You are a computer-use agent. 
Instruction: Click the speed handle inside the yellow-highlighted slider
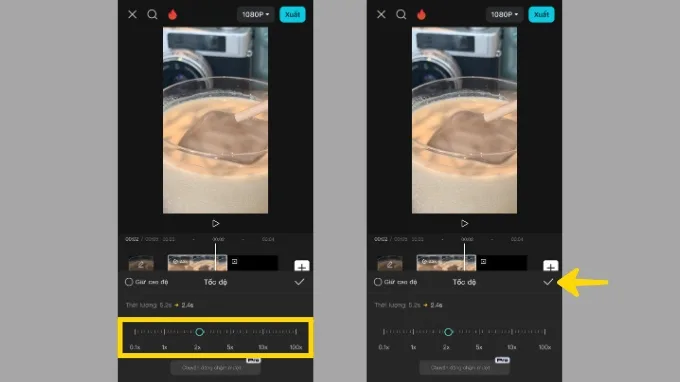pyautogui.click(x=199, y=332)
